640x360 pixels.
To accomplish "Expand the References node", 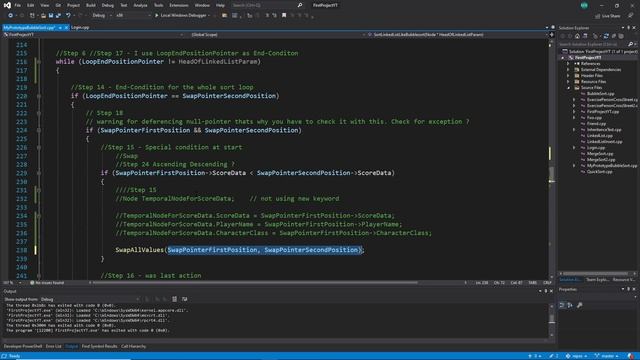I will 568,64.
